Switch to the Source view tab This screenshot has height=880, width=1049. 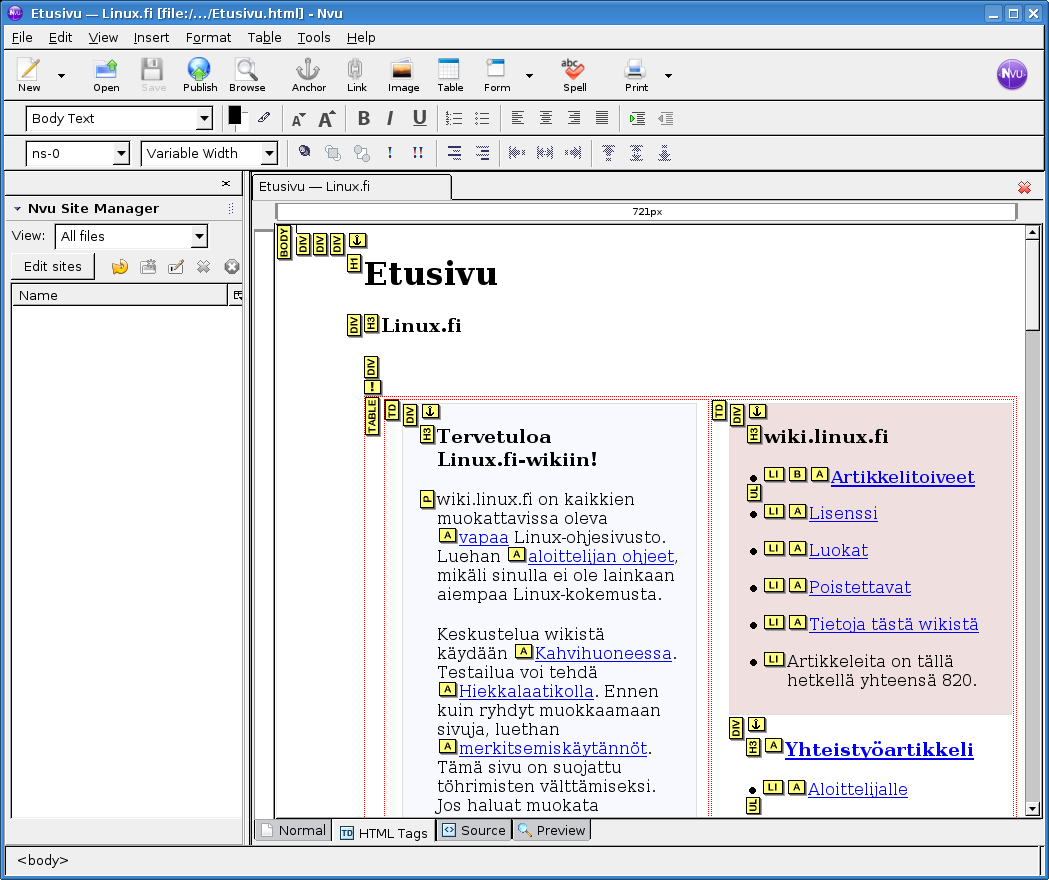coord(474,831)
